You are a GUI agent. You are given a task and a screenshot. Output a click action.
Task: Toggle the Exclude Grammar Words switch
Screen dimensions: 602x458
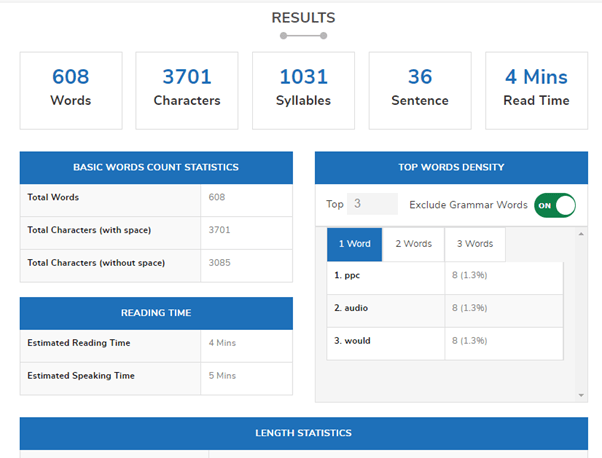(555, 205)
